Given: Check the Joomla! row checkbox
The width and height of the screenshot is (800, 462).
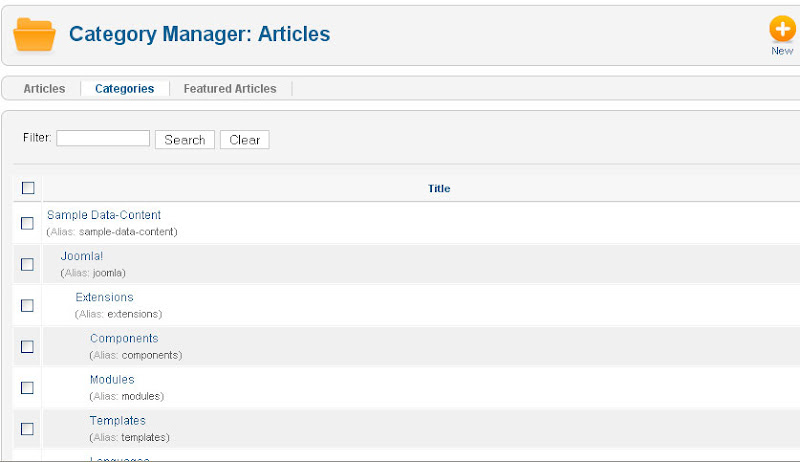Looking at the screenshot, I should point(27,264).
